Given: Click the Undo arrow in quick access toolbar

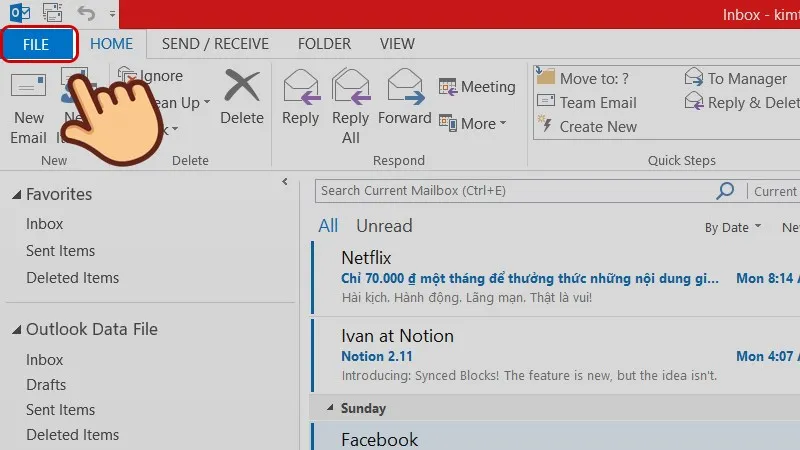Looking at the screenshot, I should [x=86, y=13].
